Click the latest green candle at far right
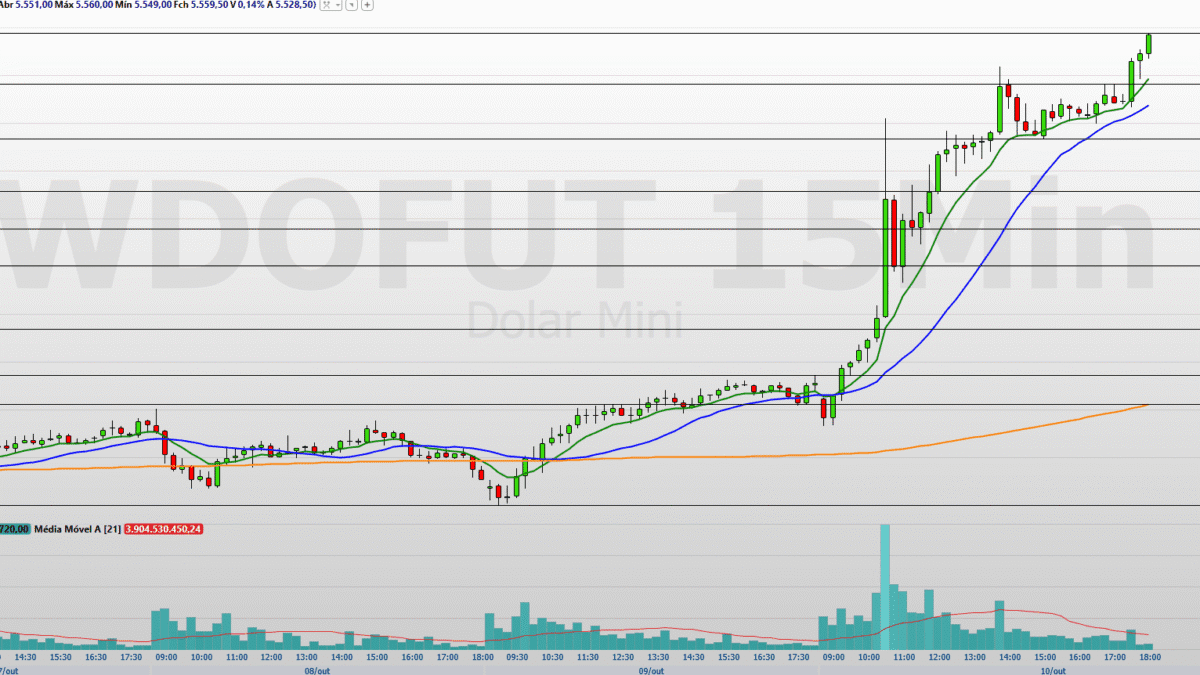1200x675 pixels. pyautogui.click(x=1149, y=44)
